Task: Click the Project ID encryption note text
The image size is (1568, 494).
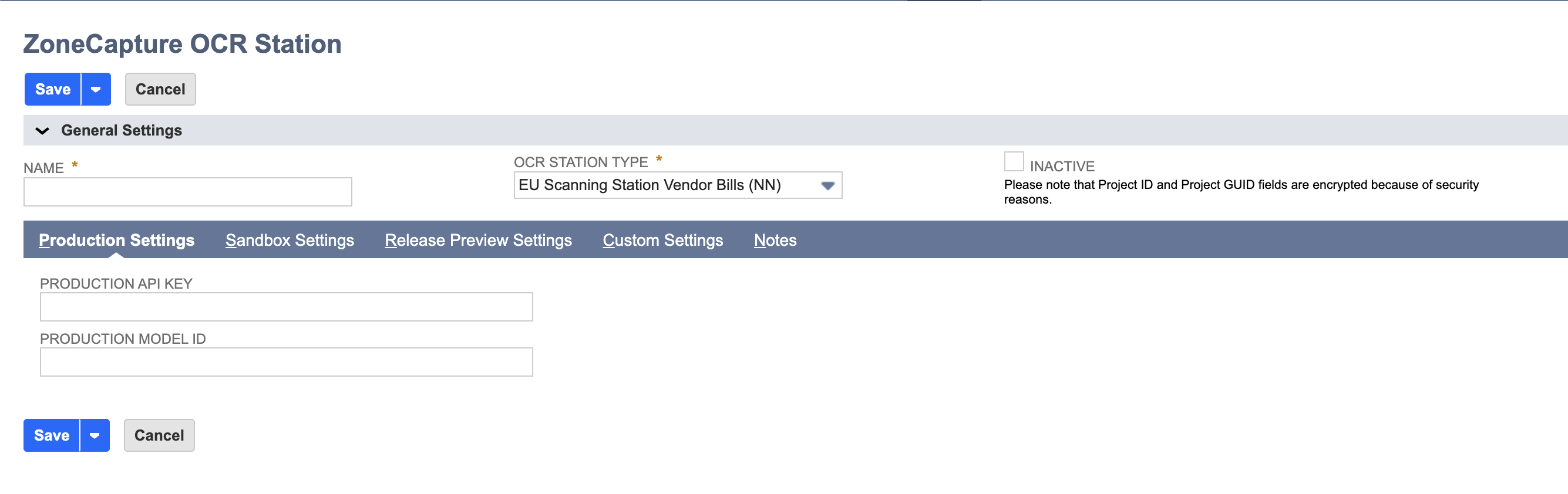Action: pyautogui.click(x=1241, y=192)
